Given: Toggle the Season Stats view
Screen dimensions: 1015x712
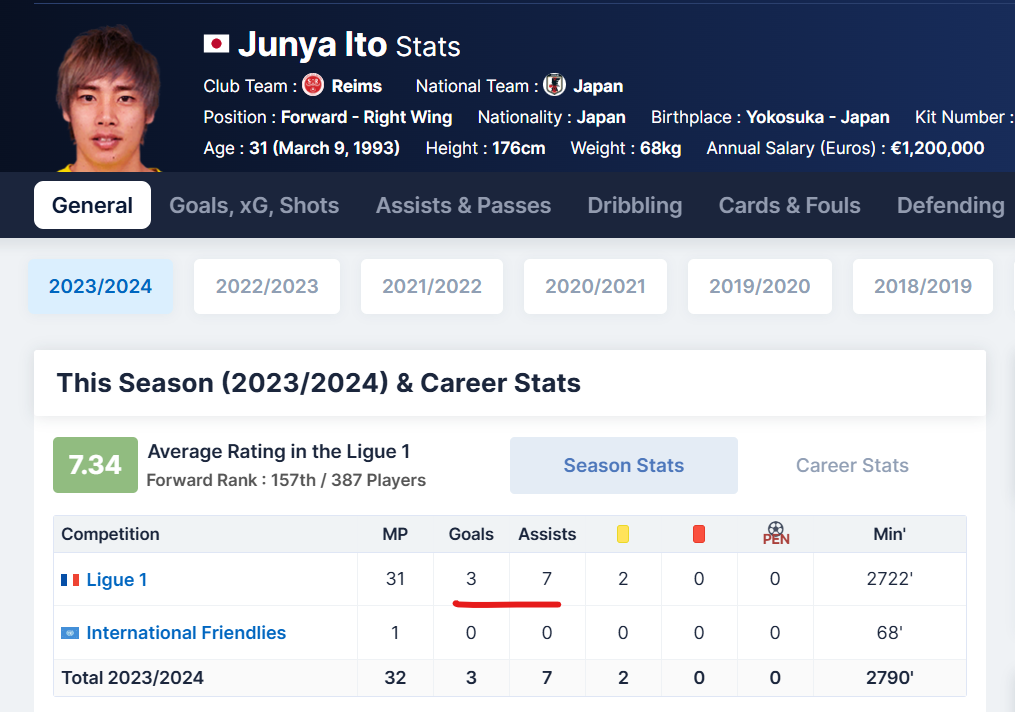Looking at the screenshot, I should (x=623, y=465).
